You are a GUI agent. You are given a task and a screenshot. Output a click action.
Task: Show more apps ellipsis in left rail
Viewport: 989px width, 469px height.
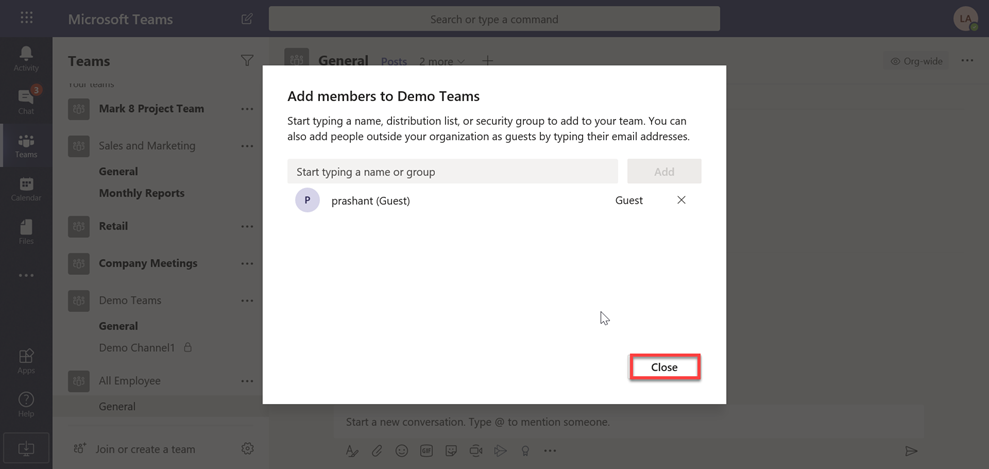tap(26, 275)
